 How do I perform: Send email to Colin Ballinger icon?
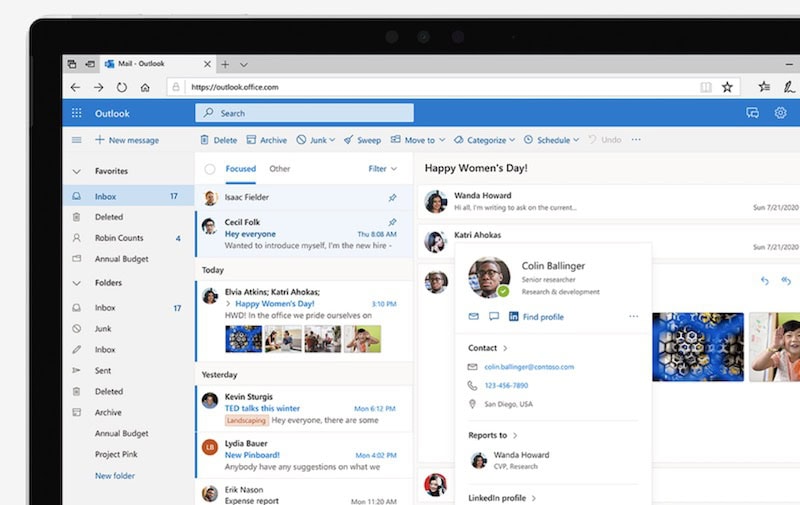click(x=473, y=316)
